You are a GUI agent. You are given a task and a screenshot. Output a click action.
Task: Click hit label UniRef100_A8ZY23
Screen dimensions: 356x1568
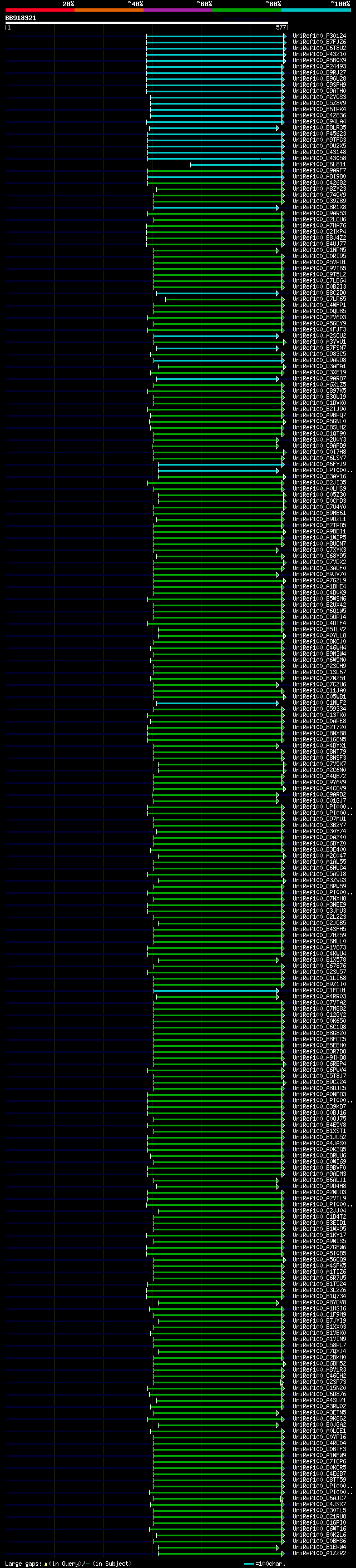[x=319, y=189]
